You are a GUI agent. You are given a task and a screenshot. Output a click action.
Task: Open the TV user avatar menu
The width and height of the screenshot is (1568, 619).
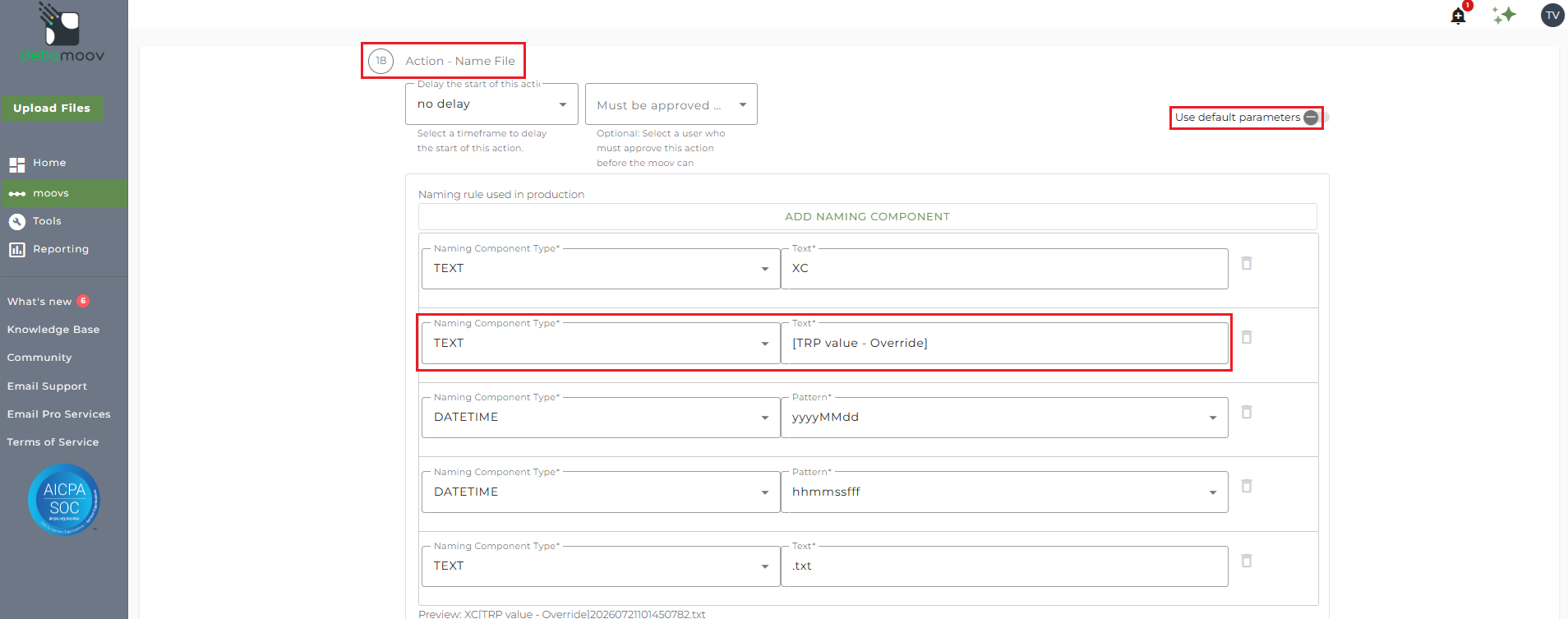pyautogui.click(x=1552, y=15)
